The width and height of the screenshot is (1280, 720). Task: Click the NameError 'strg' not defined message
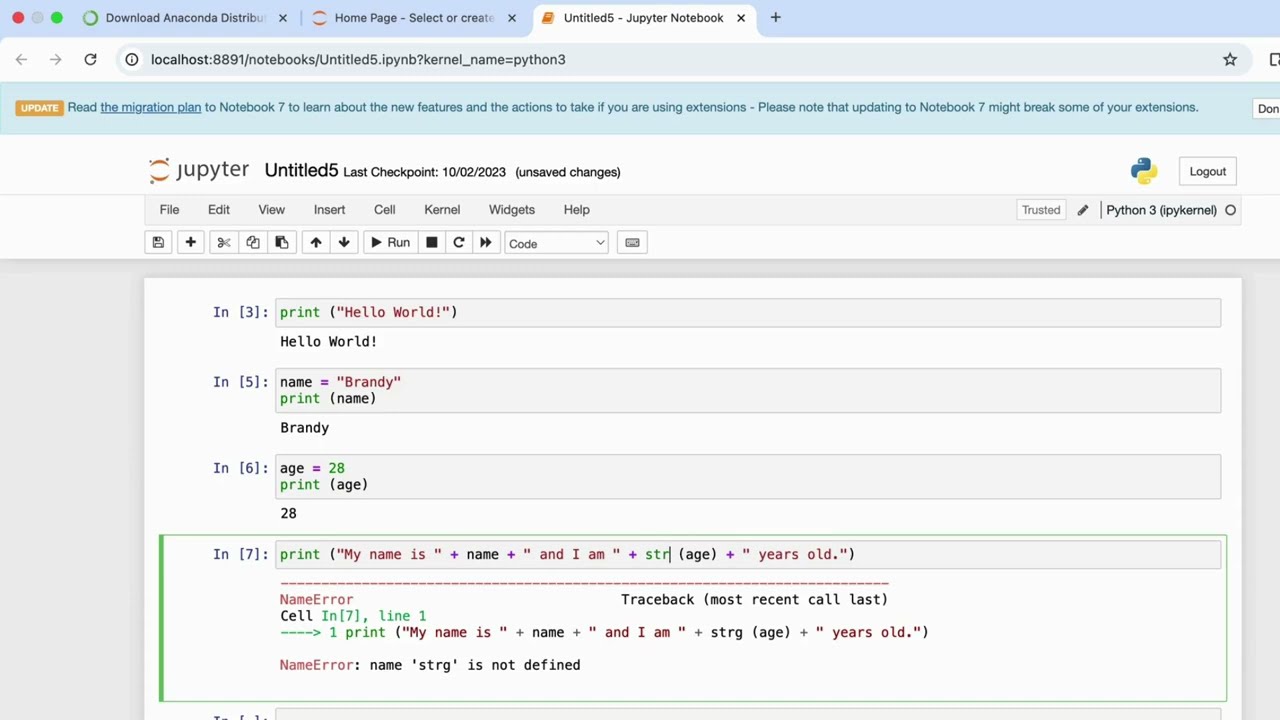[x=430, y=665]
